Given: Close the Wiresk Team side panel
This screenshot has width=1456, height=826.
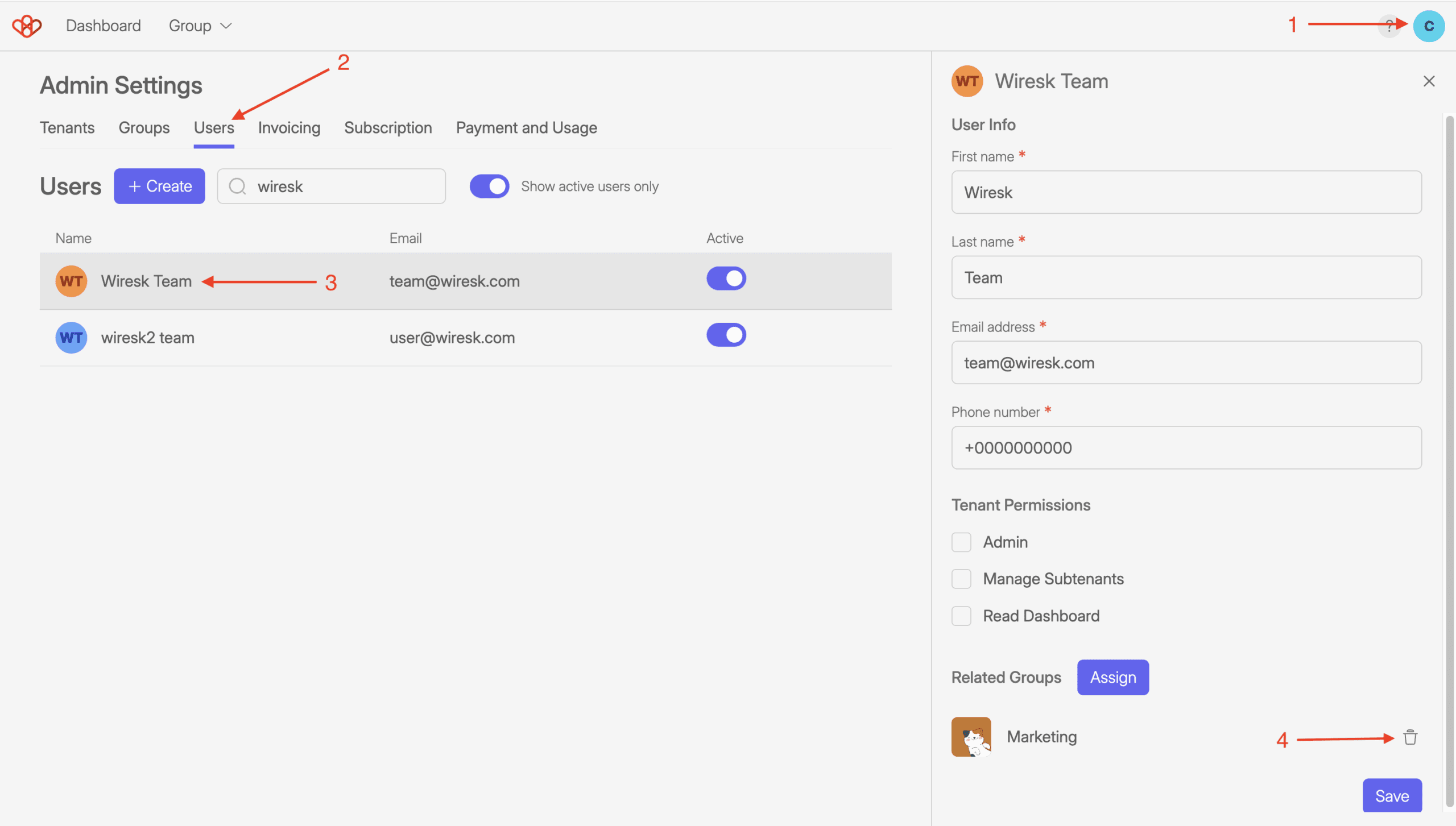Looking at the screenshot, I should (1429, 81).
